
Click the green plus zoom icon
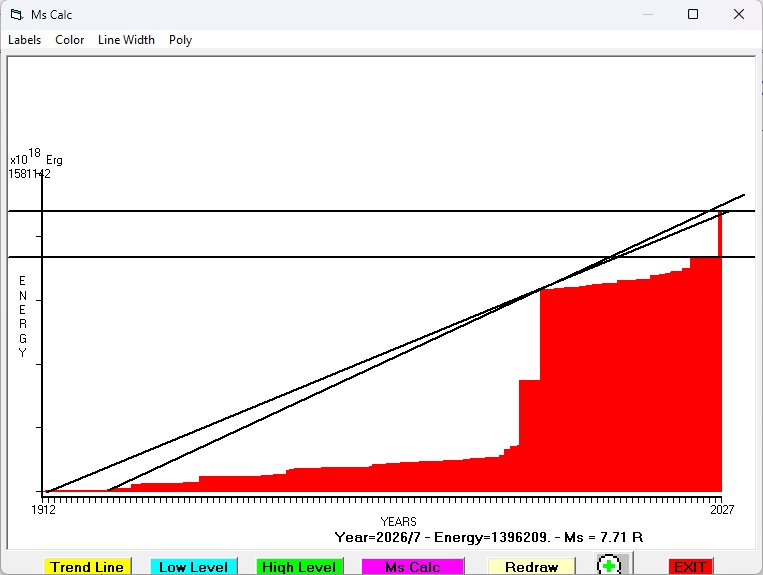tap(608, 566)
